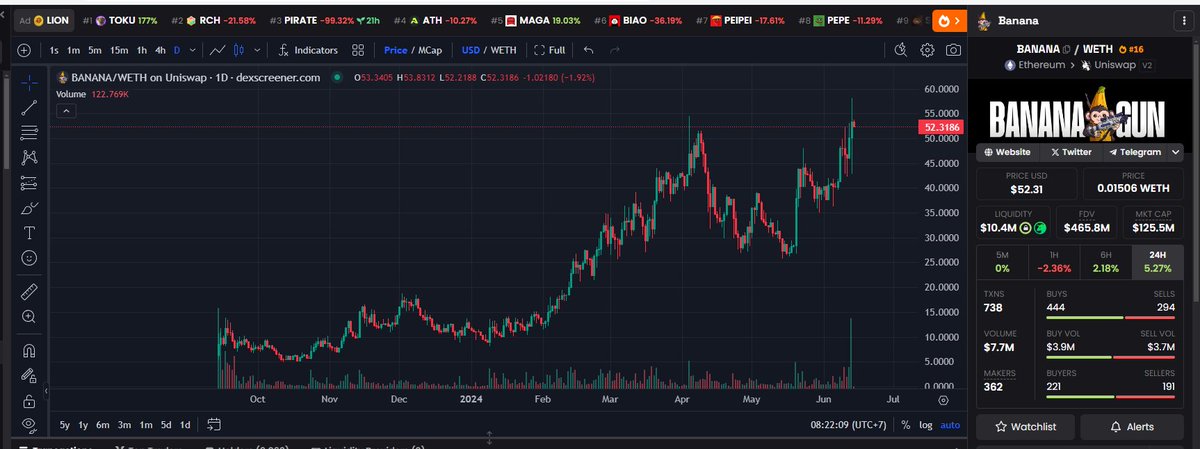
Task: Open the Alerts button
Action: (x=1131, y=427)
